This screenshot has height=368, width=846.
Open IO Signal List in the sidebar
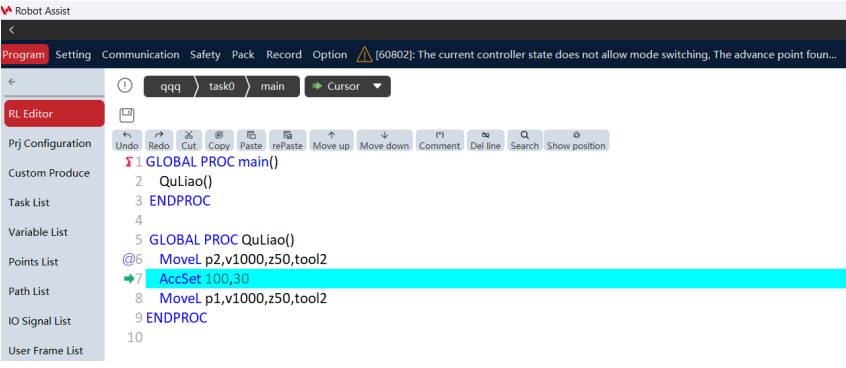coord(40,321)
